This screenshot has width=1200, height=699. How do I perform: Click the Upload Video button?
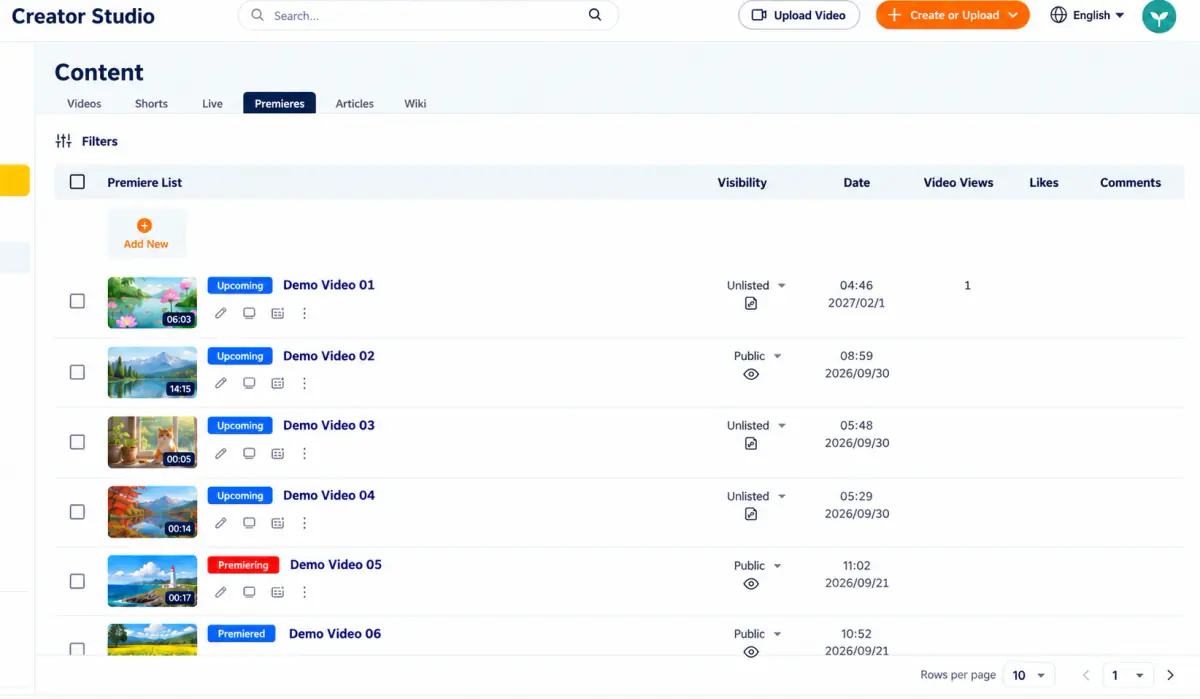pyautogui.click(x=799, y=15)
